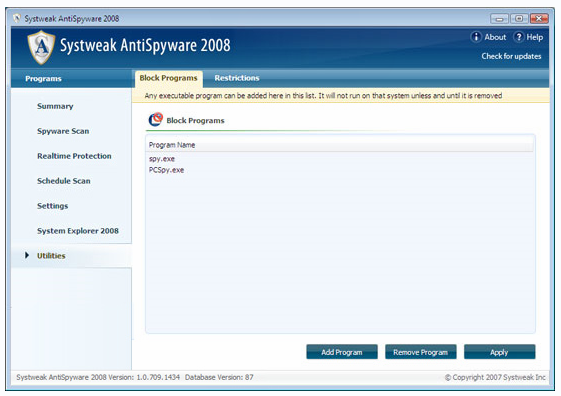Open Realtime Protection section

point(74,156)
